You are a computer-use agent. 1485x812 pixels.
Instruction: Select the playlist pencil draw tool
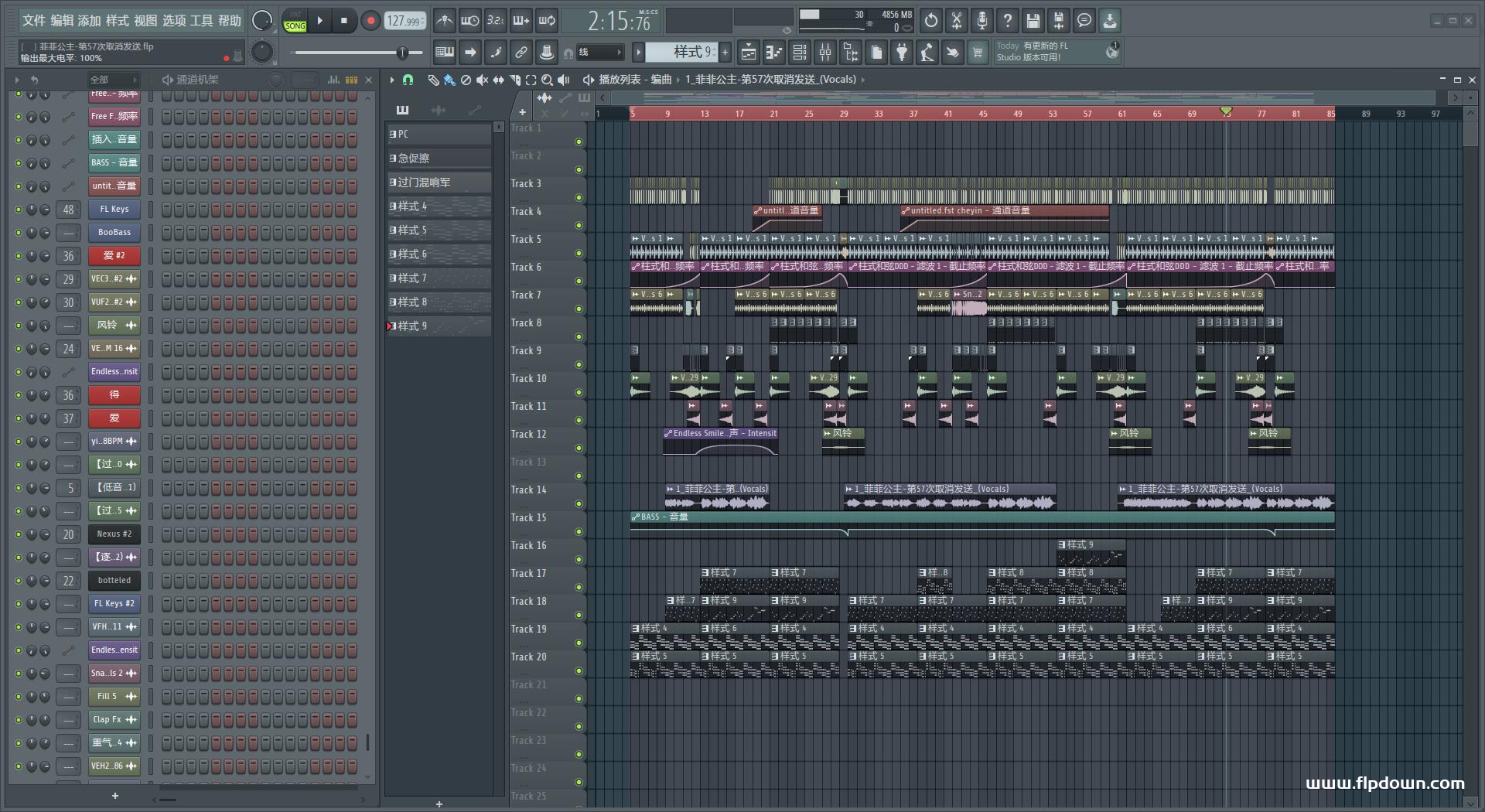click(x=433, y=80)
